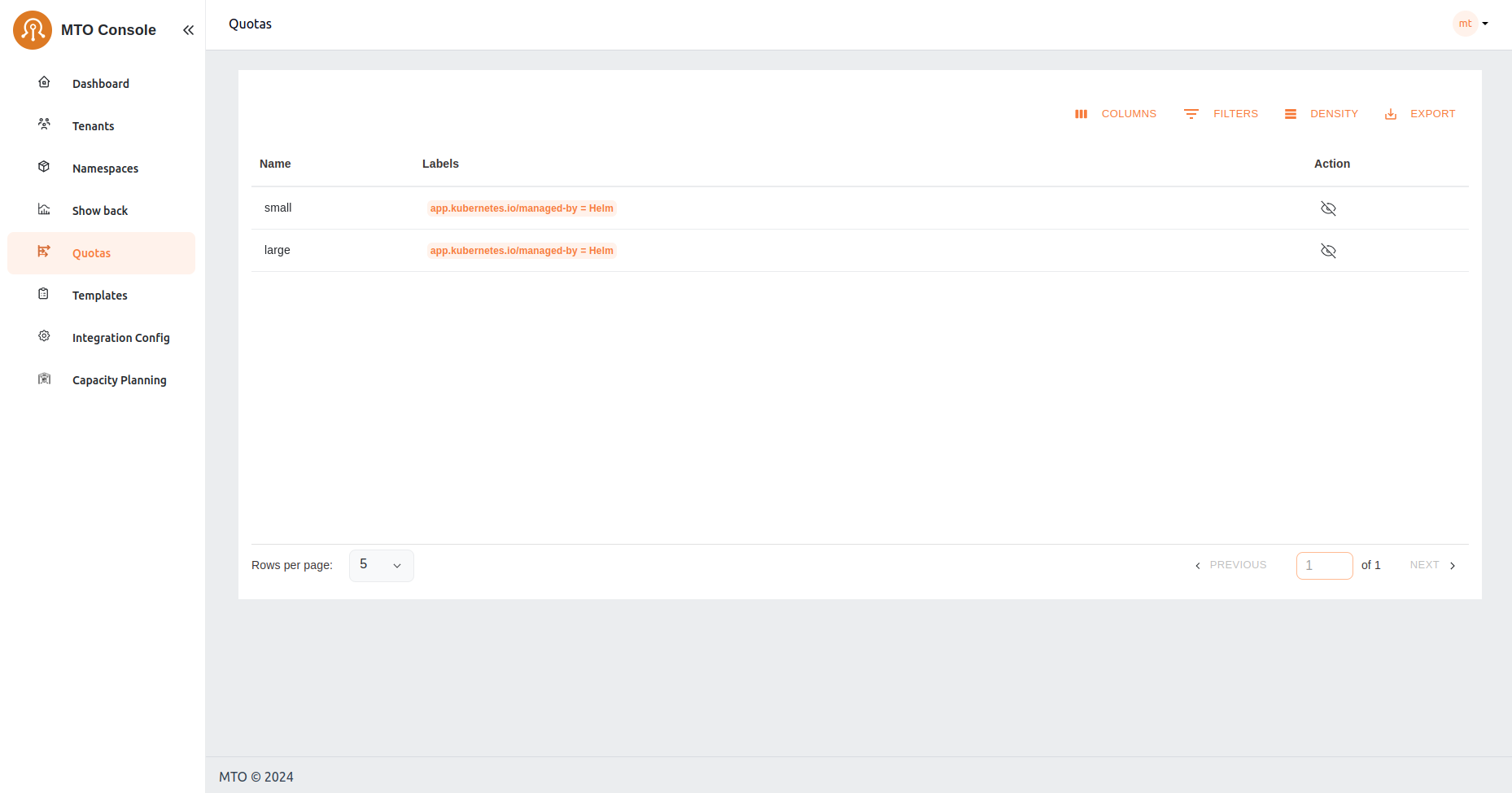Click the Dashboard home icon
Screen dimensions: 1512x793
point(44,83)
